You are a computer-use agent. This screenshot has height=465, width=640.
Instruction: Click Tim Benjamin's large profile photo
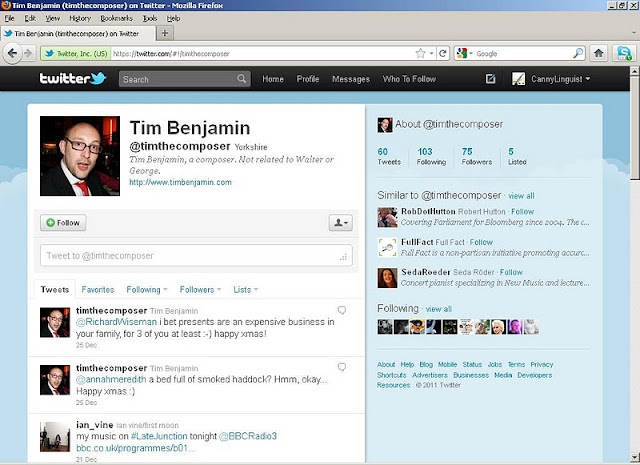tap(80, 156)
